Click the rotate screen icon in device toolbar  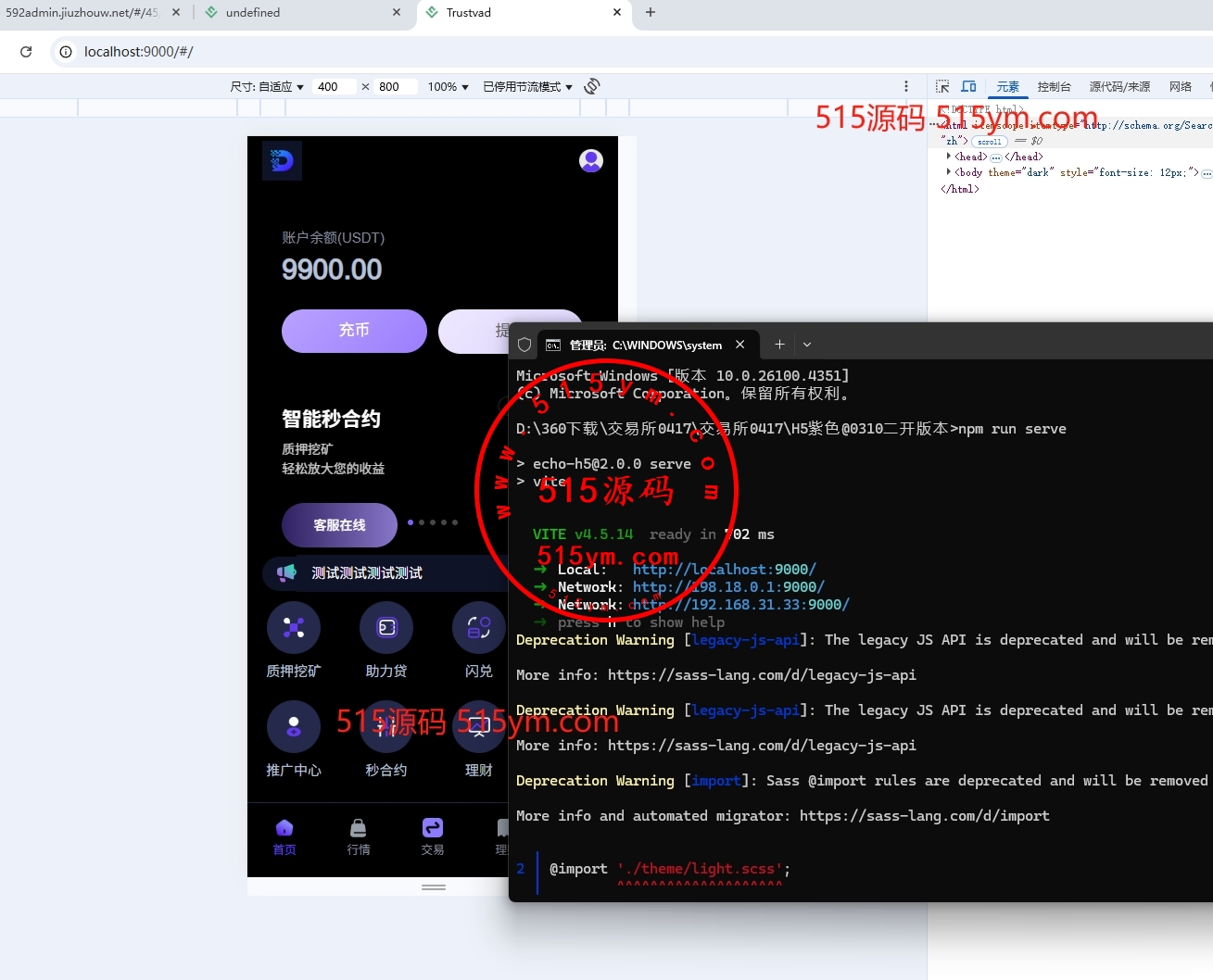click(592, 86)
